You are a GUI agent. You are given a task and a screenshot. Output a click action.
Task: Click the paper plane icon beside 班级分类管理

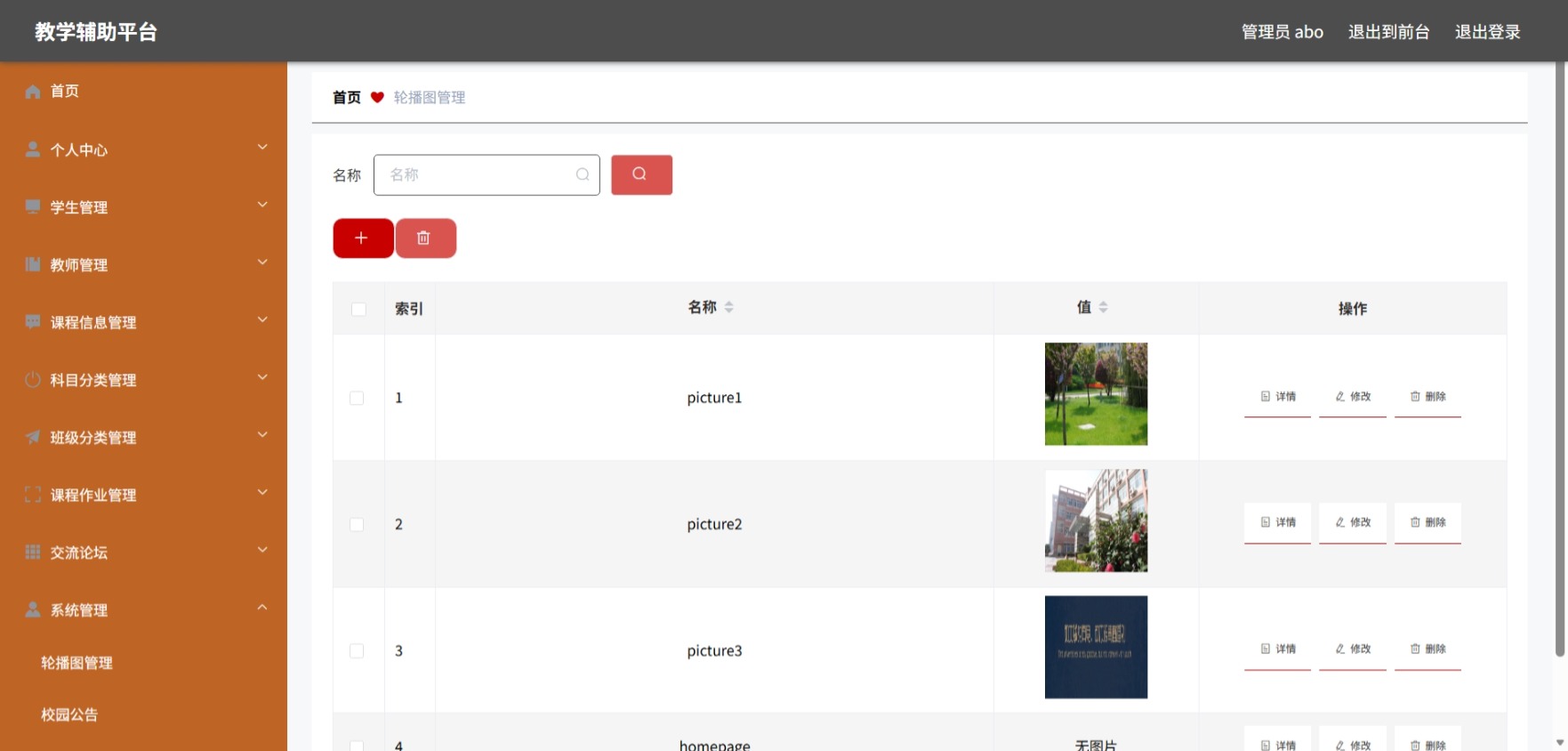pyautogui.click(x=33, y=437)
